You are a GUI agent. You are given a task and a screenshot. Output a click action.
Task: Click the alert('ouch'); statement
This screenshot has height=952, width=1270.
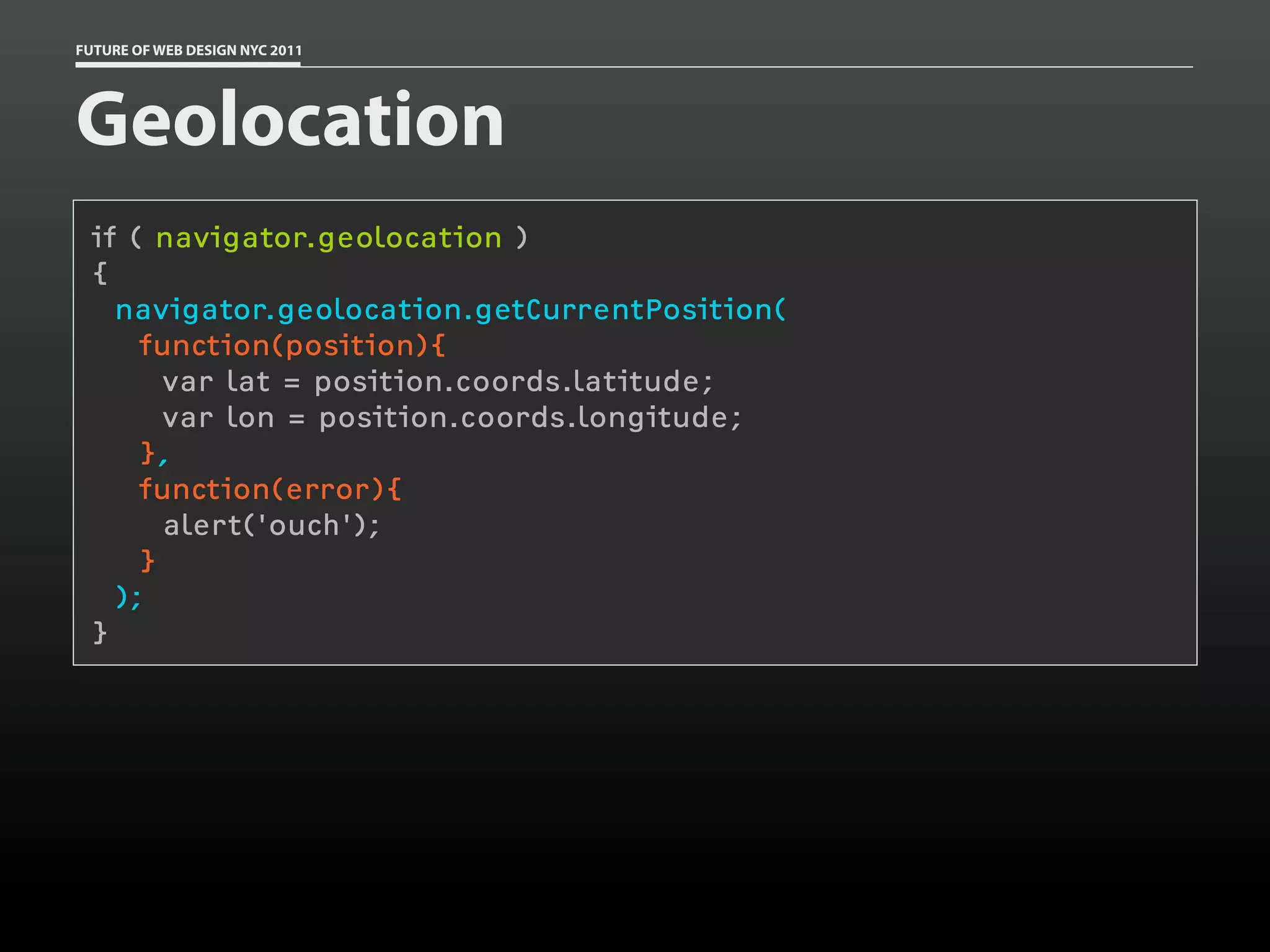[272, 526]
